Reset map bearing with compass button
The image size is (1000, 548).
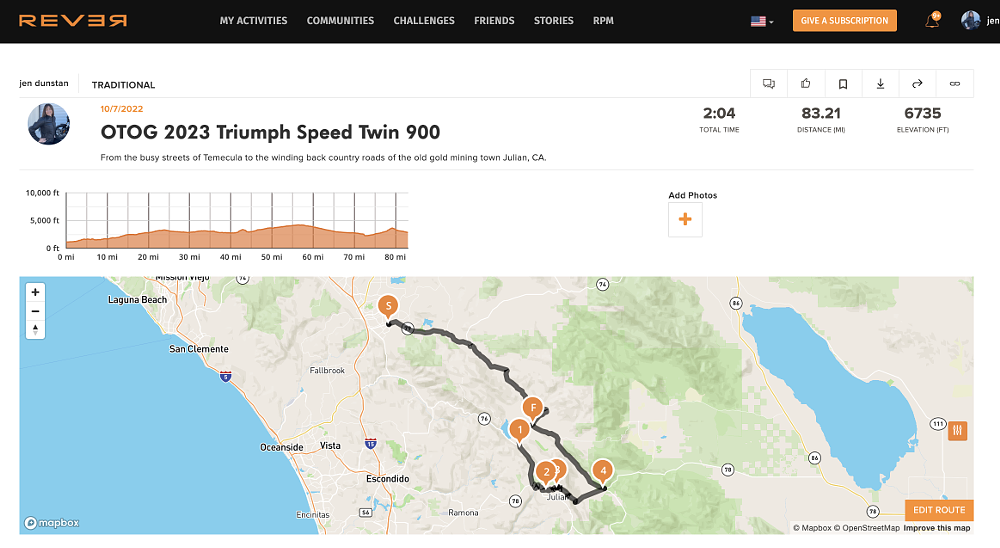(35, 330)
